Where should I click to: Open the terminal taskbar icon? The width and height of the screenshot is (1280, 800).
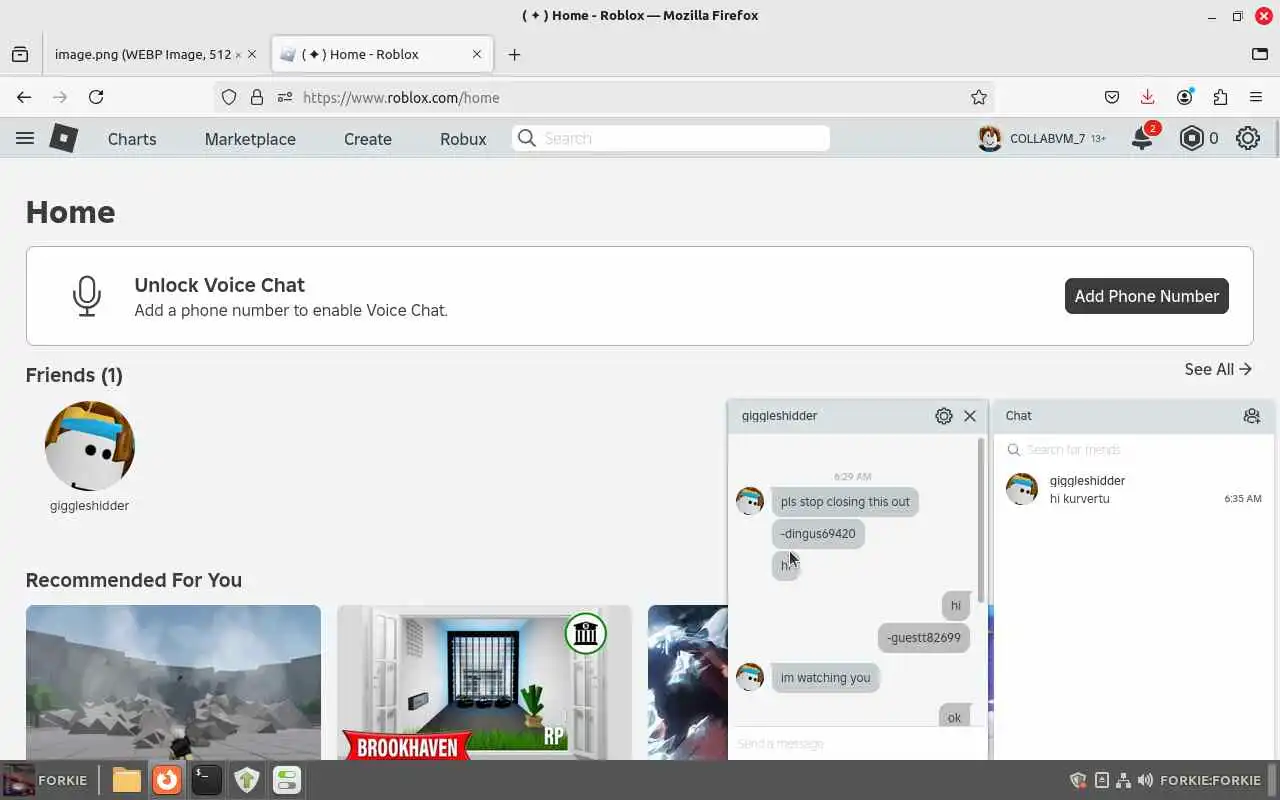(206, 780)
